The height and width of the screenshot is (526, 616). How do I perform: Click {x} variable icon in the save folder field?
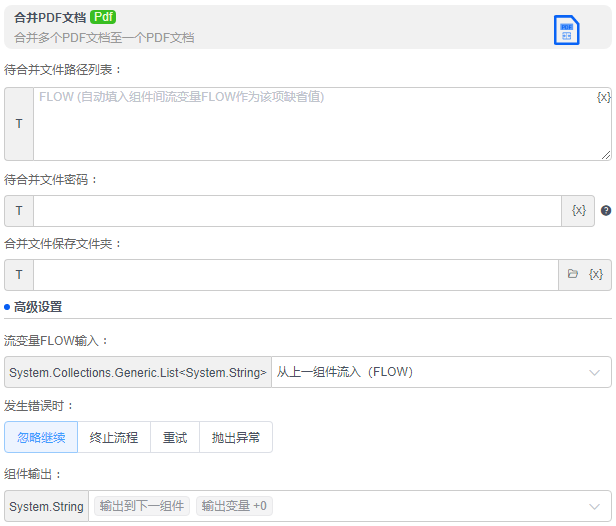[x=596, y=274]
